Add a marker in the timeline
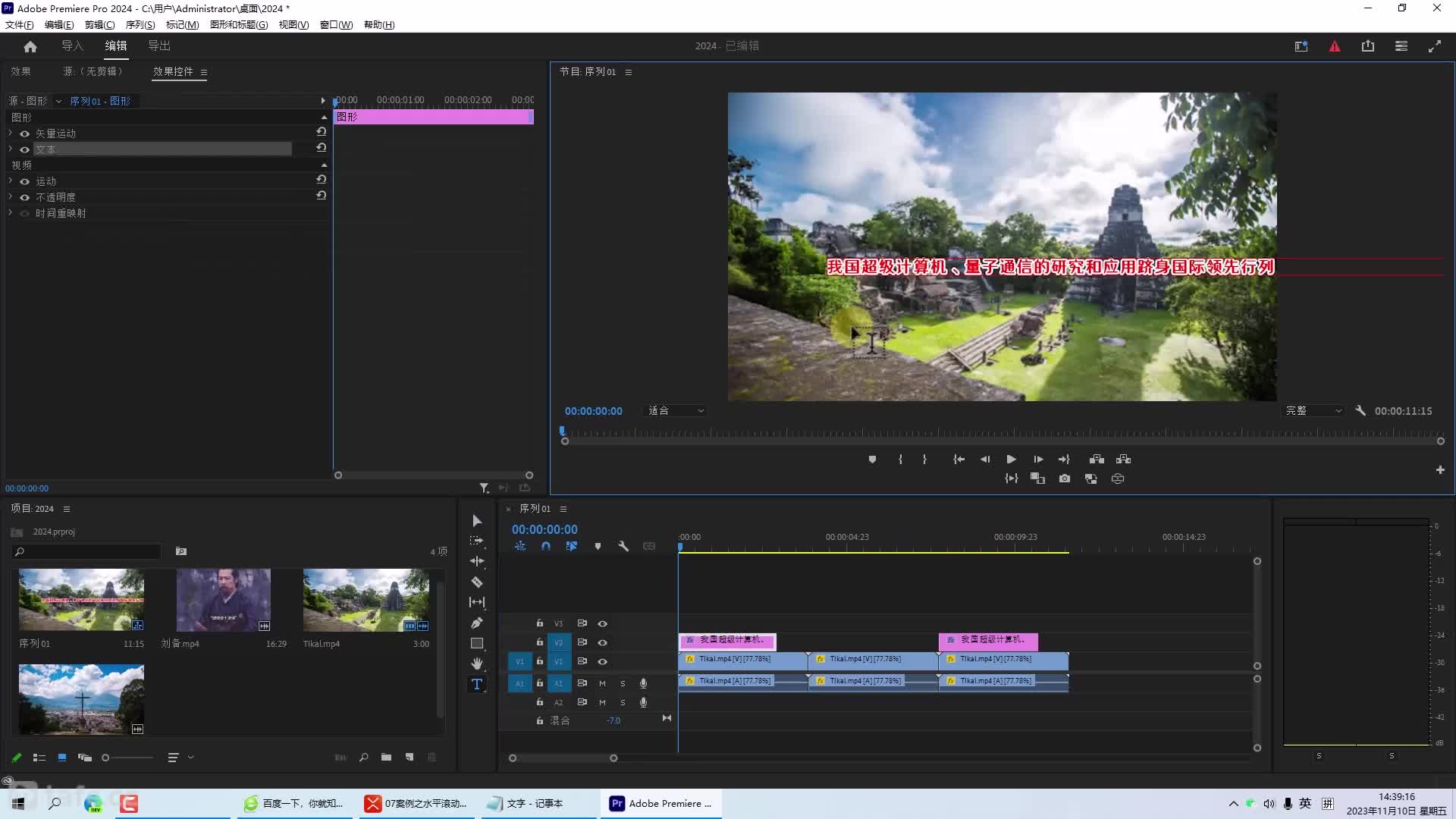The image size is (1456, 819). pyautogui.click(x=598, y=546)
